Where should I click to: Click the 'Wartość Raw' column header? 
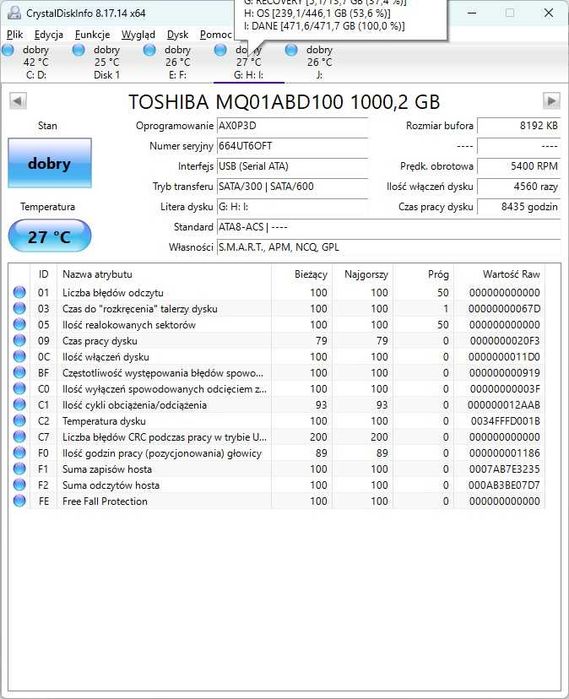pos(499,274)
